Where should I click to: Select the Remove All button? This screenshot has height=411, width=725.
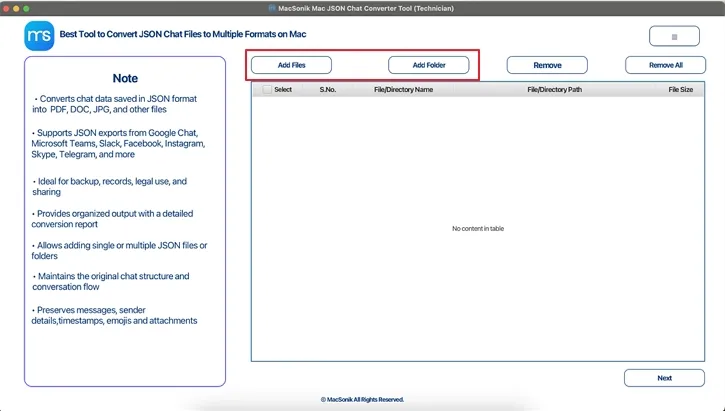click(665, 65)
